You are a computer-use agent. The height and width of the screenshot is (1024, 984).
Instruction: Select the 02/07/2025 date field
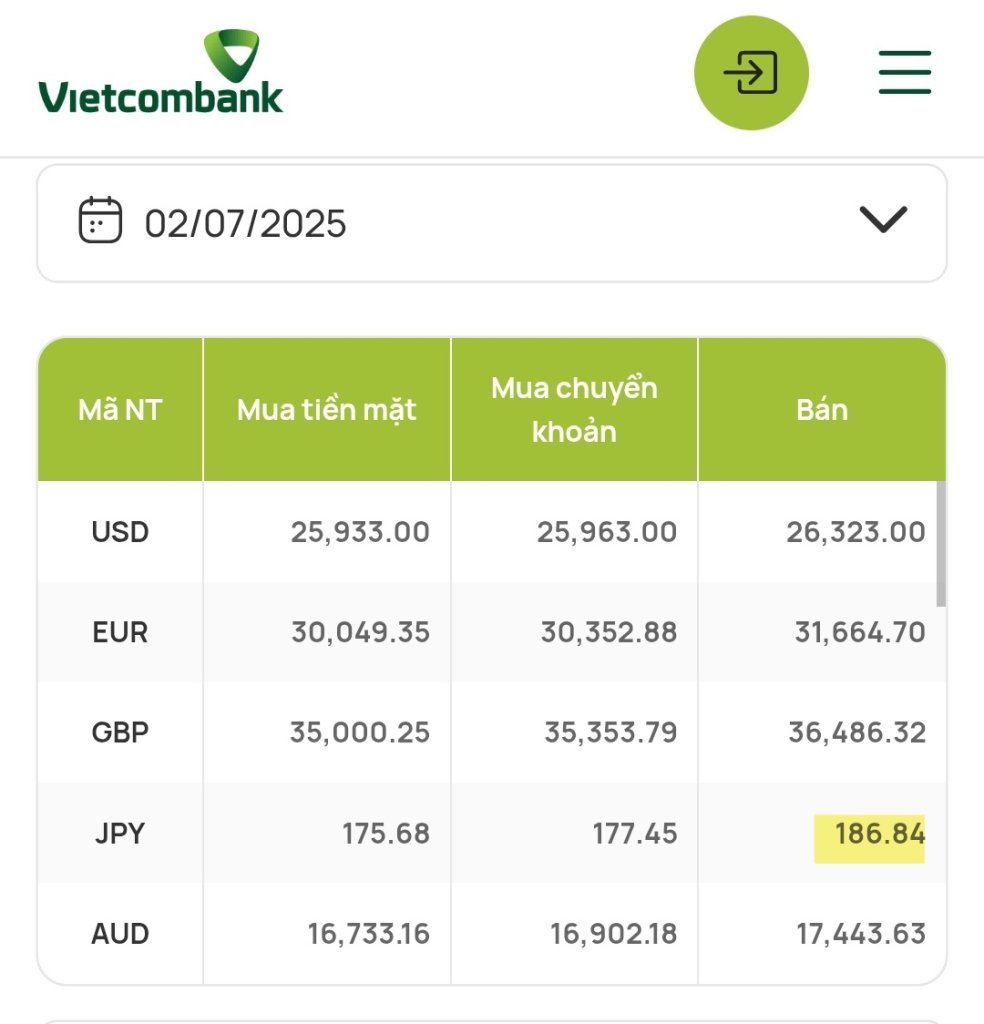click(492, 223)
